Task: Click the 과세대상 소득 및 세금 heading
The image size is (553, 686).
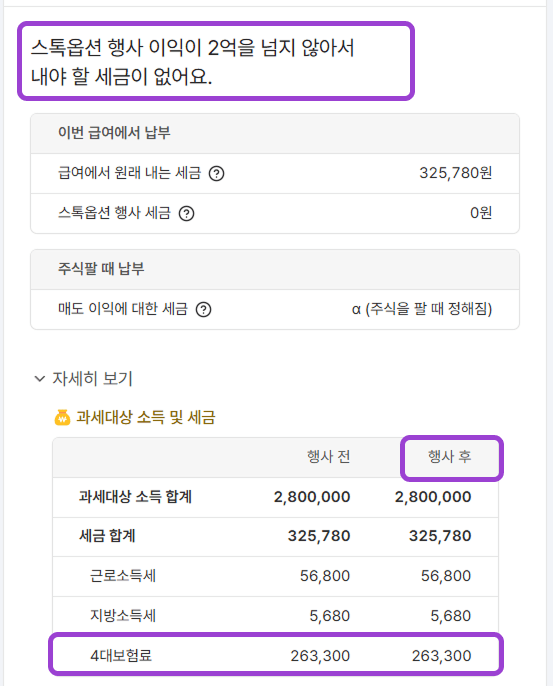Action: click(x=146, y=417)
